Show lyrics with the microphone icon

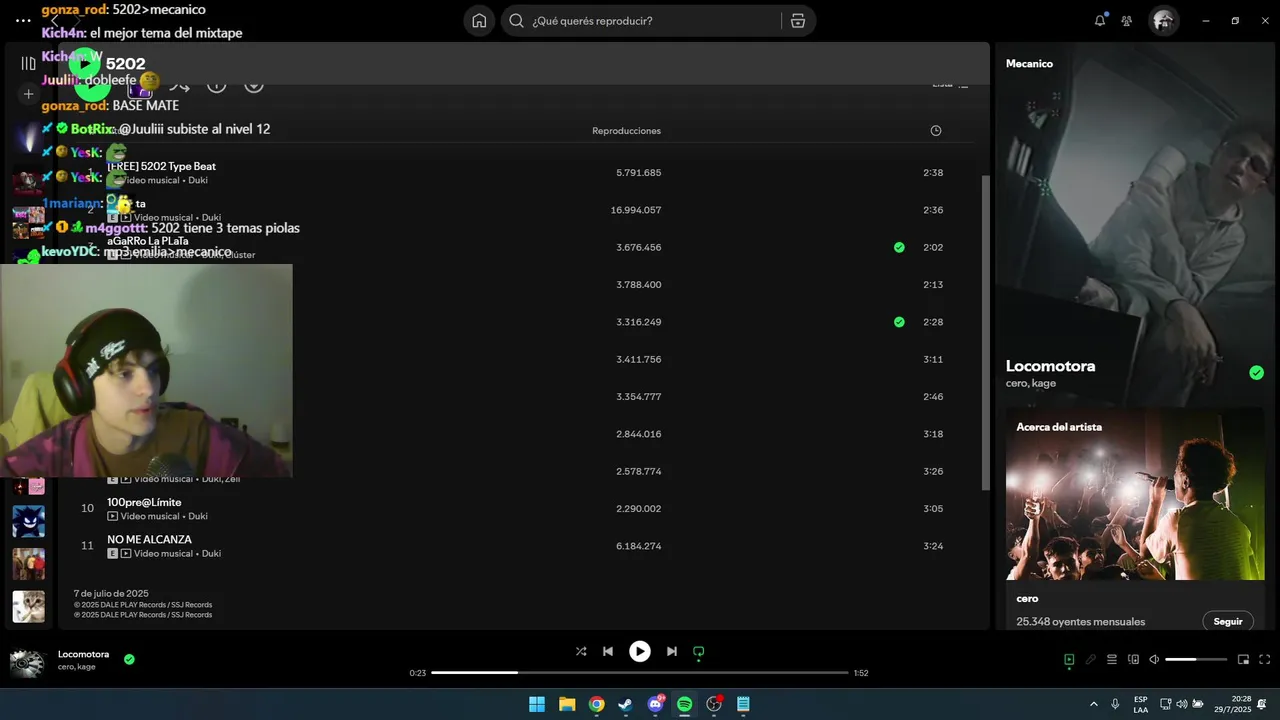point(1091,659)
